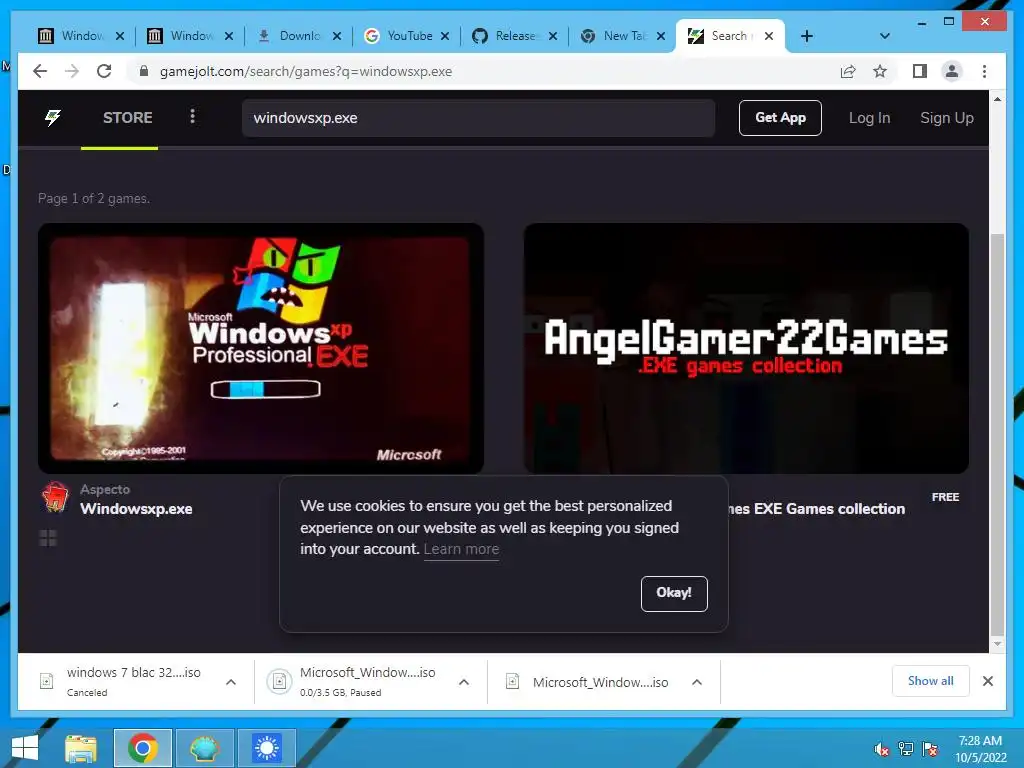This screenshot has width=1024, height=768.
Task: Switch to the first Window tab
Action: tap(81, 36)
